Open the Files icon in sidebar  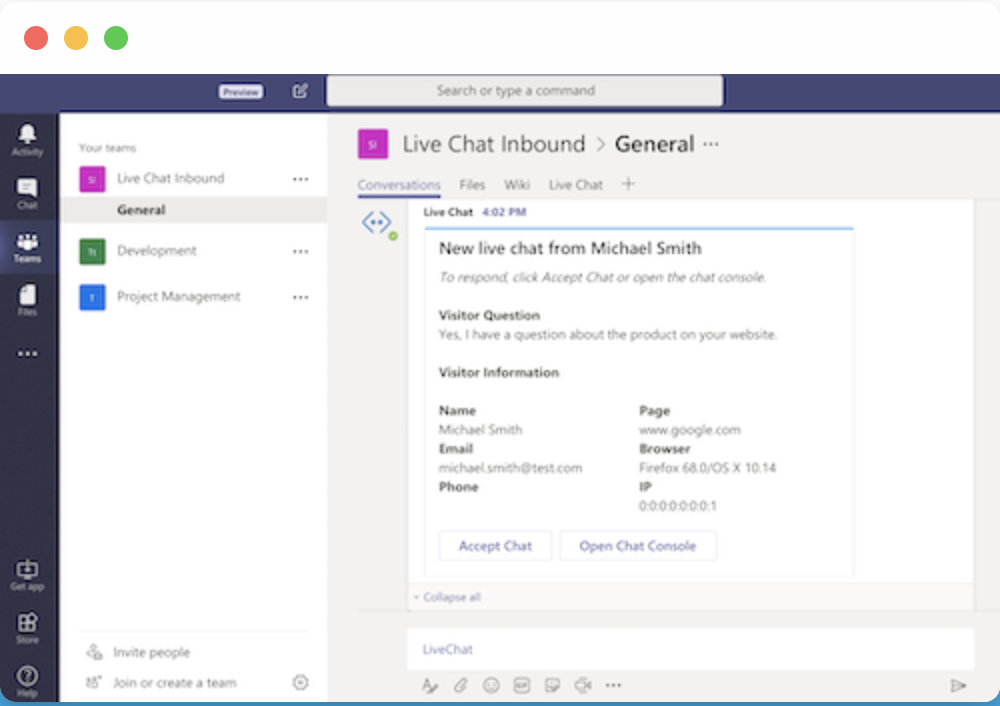pyautogui.click(x=27, y=295)
